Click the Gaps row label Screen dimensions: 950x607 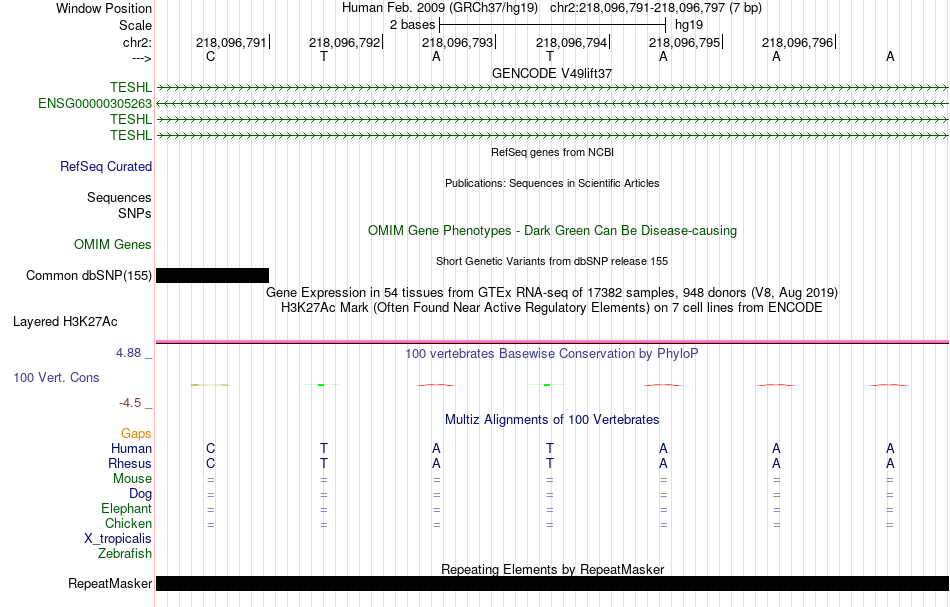[136, 433]
